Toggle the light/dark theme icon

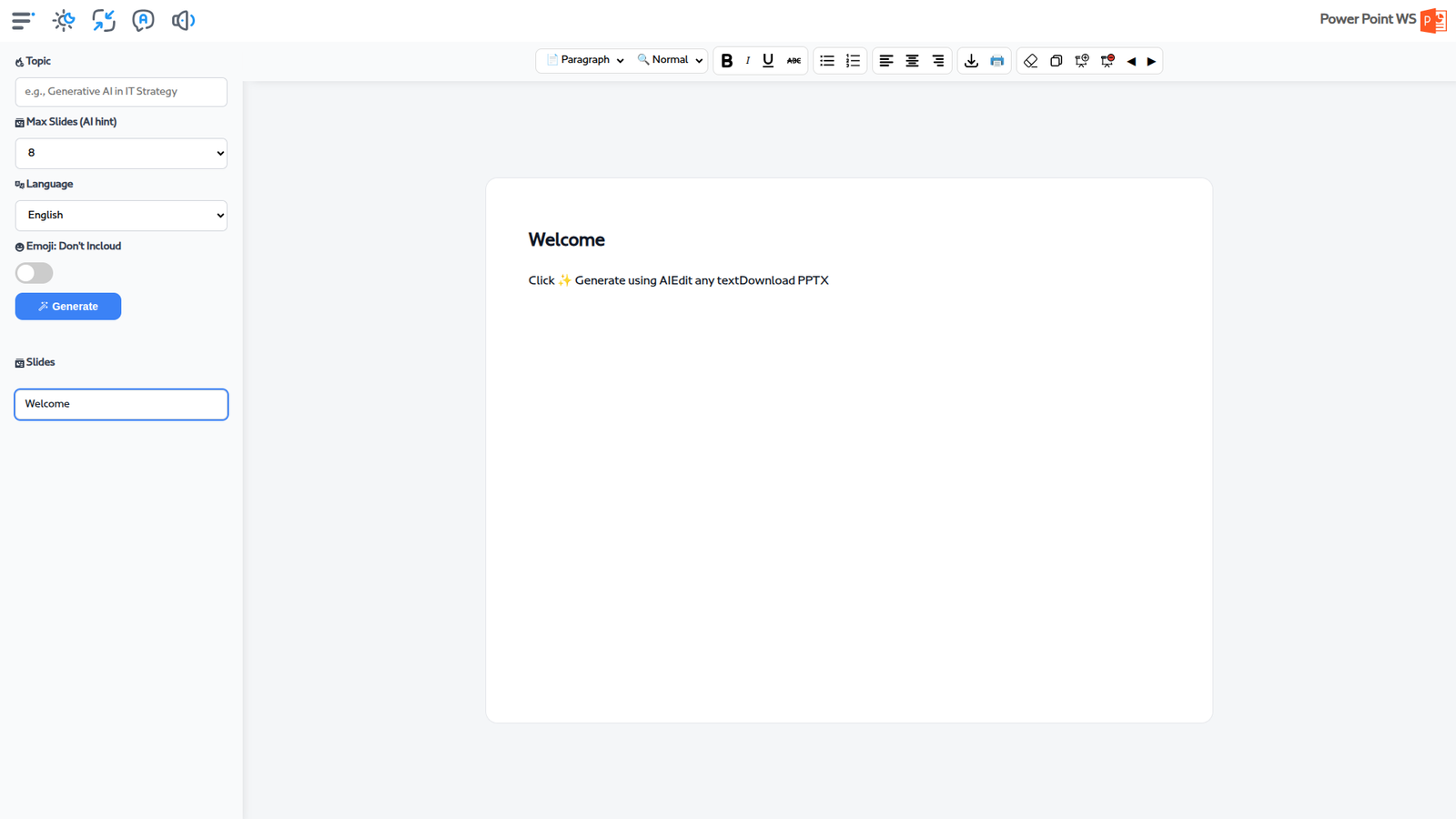point(64,20)
